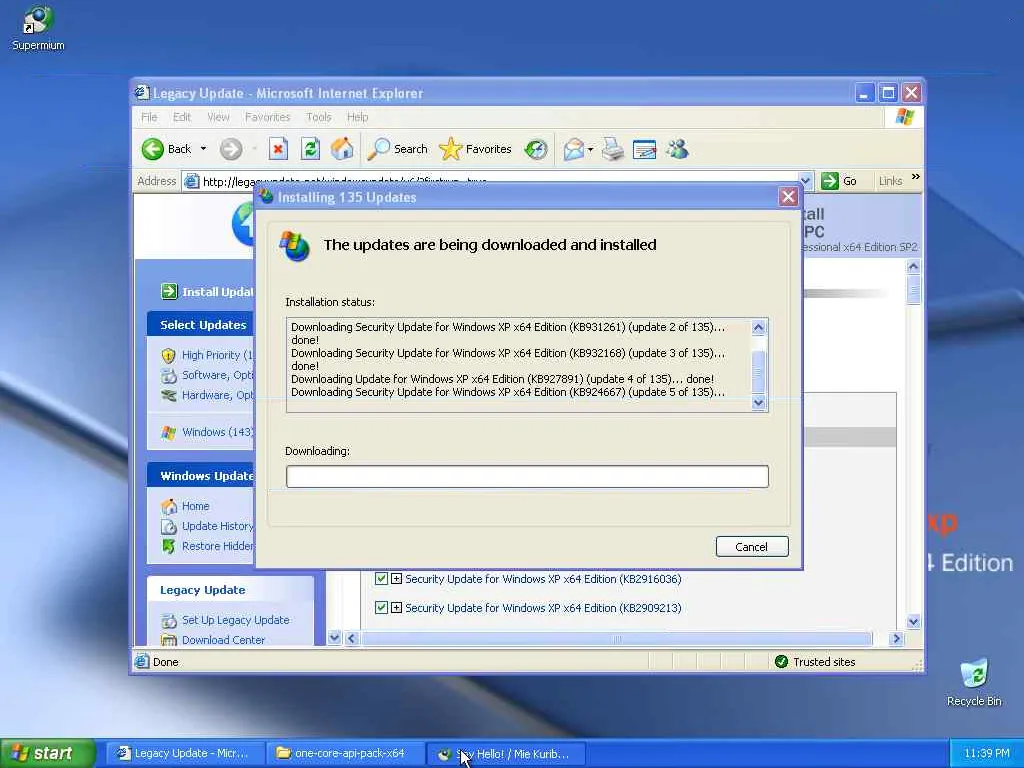1024x768 pixels.
Task: Open the Start menu
Action: (x=47, y=753)
